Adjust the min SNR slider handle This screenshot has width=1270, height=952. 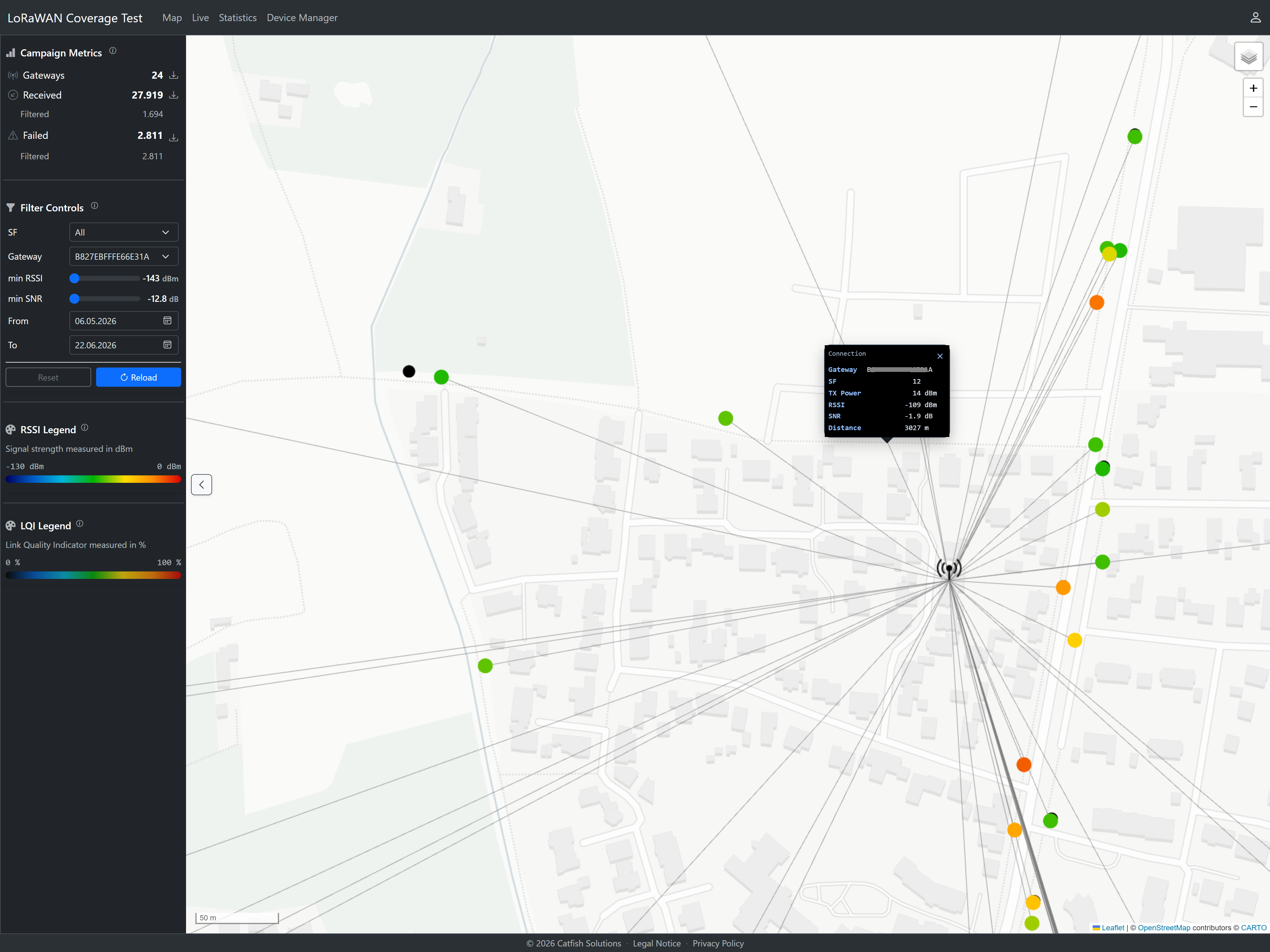point(74,299)
